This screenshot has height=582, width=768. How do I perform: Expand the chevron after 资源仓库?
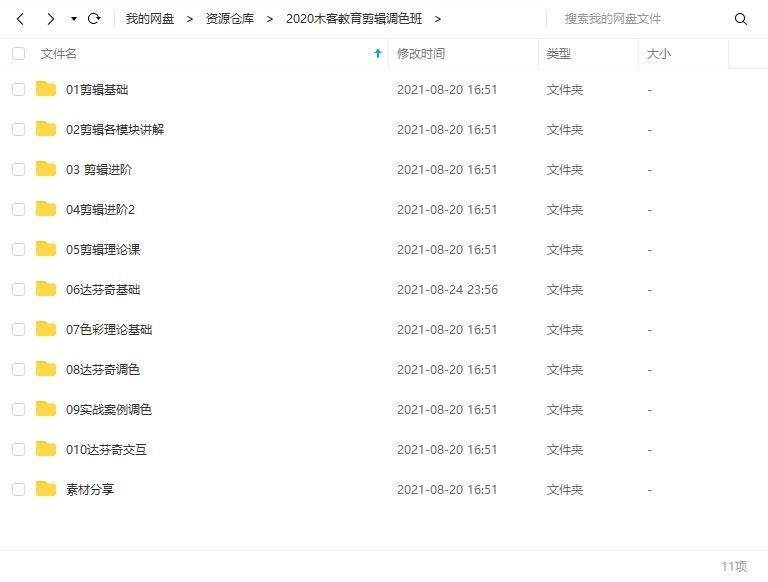(x=269, y=19)
